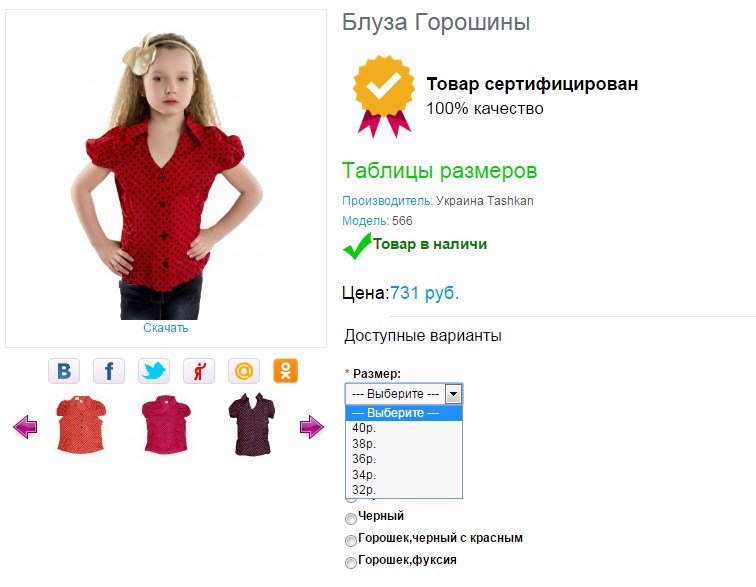Select the Черный color radio button
Image resolution: width=756 pixels, height=587 pixels.
351,519
